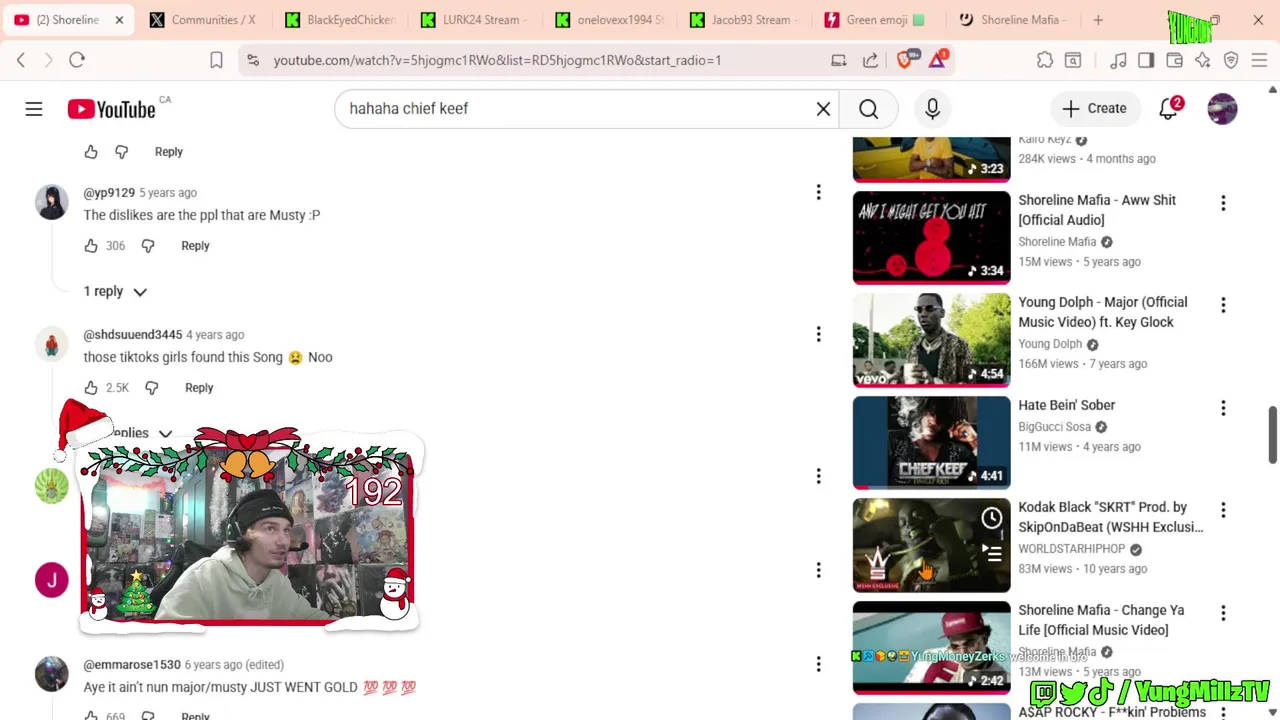Open more actions for Kodak Black SKRT
This screenshot has height=720, width=1280.
point(1222,510)
